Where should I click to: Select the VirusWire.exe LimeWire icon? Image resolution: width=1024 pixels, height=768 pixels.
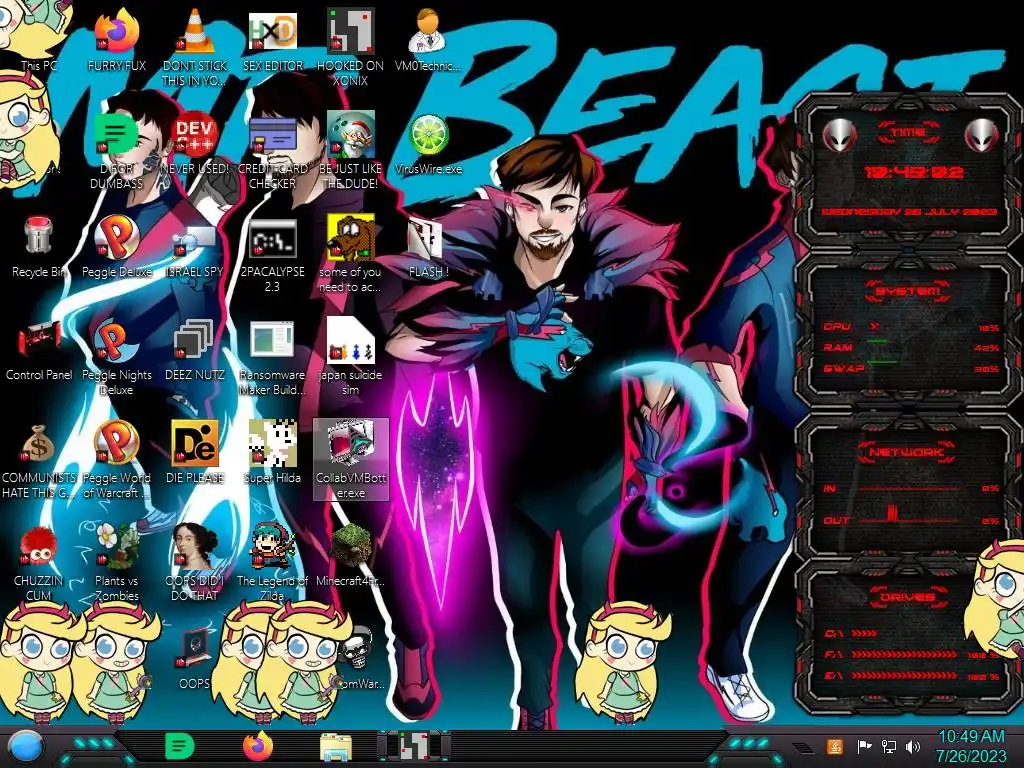(428, 144)
